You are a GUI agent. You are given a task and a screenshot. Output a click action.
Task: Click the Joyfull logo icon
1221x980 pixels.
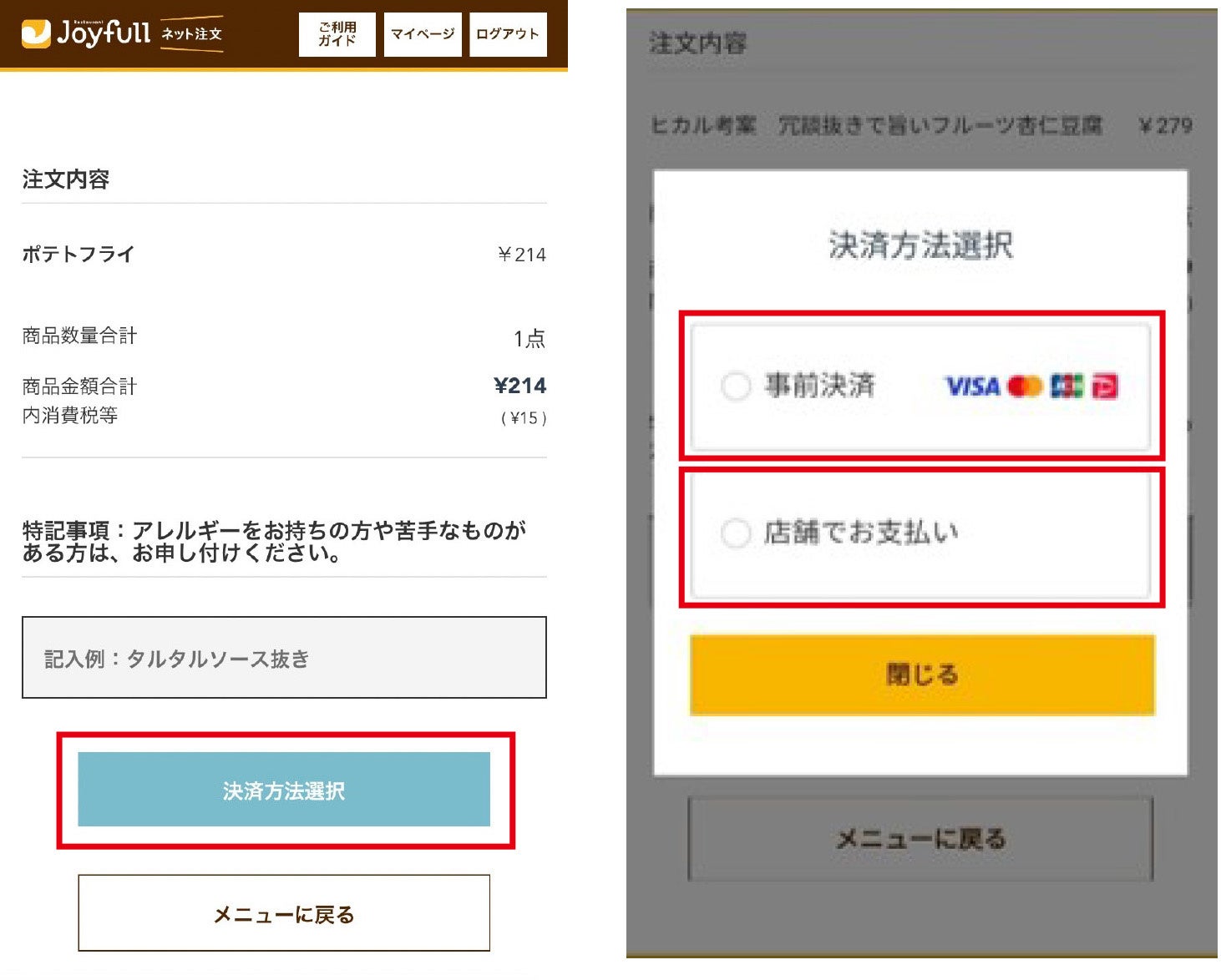click(x=36, y=33)
